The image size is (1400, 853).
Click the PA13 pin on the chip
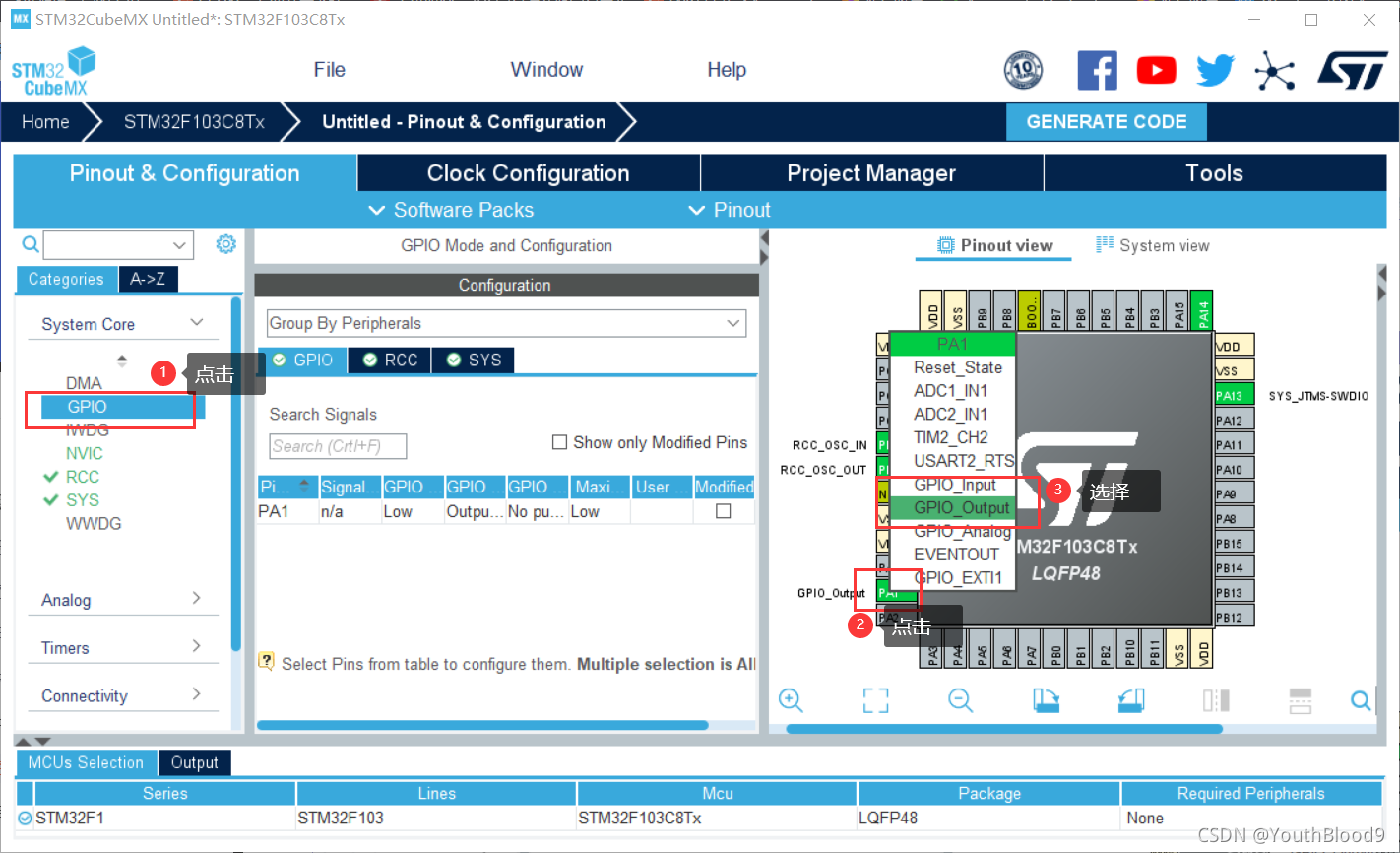point(1234,395)
